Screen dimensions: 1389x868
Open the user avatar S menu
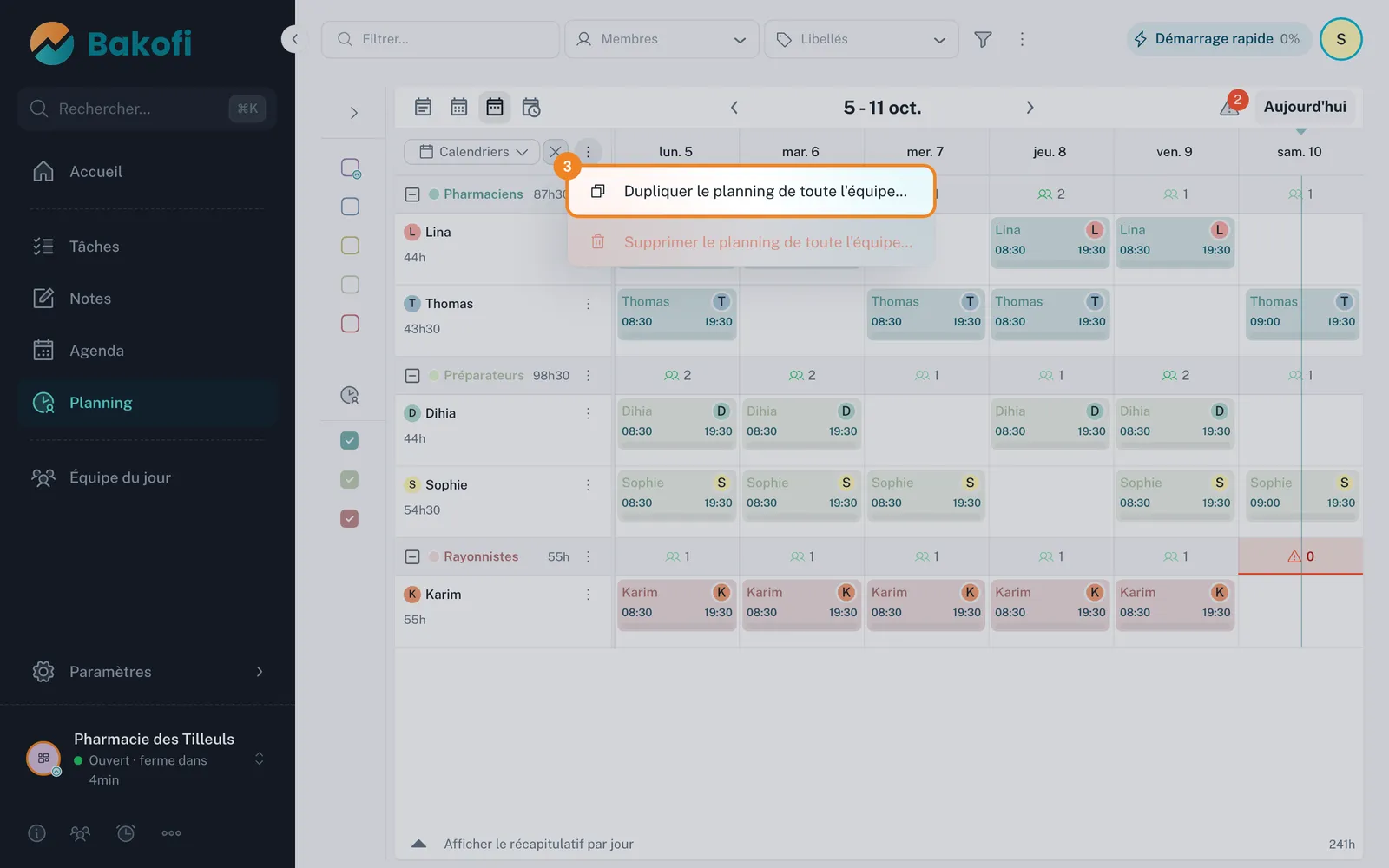[x=1340, y=39]
